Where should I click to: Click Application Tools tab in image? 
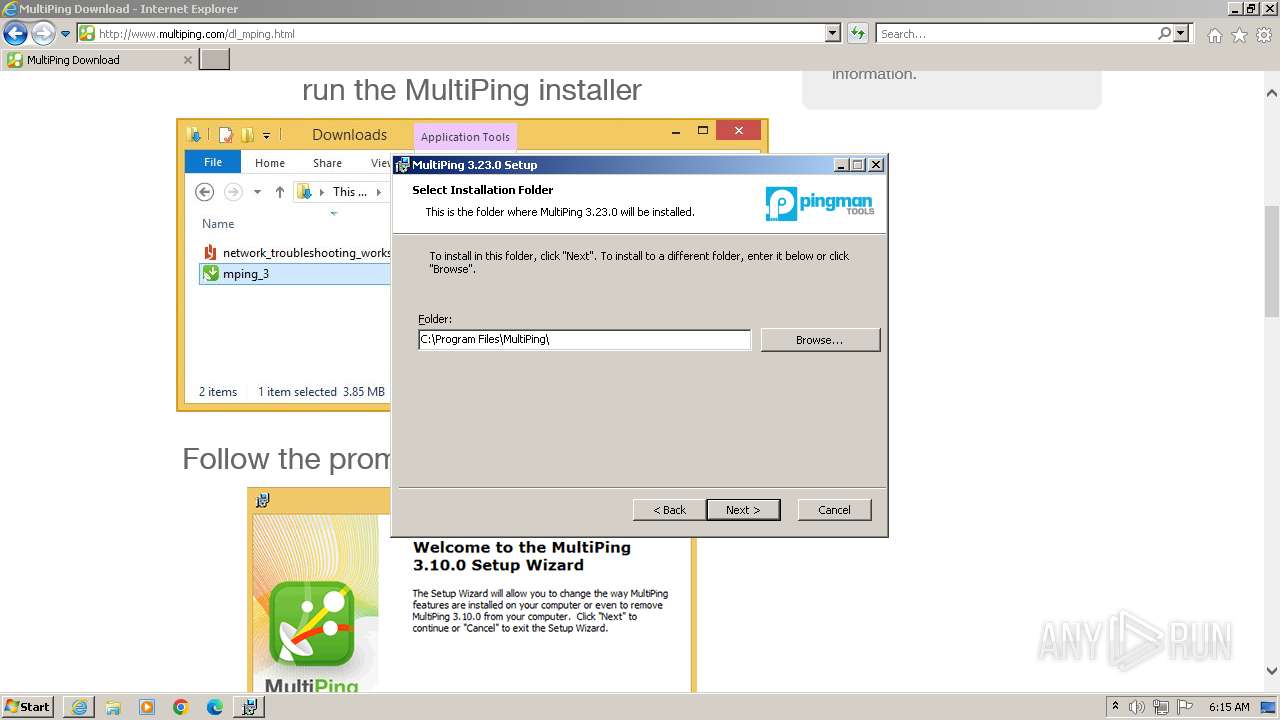coord(465,137)
